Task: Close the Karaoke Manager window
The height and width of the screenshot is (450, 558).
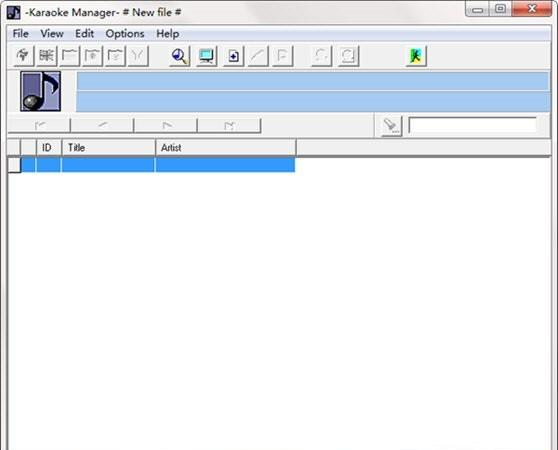Action: click(532, 9)
